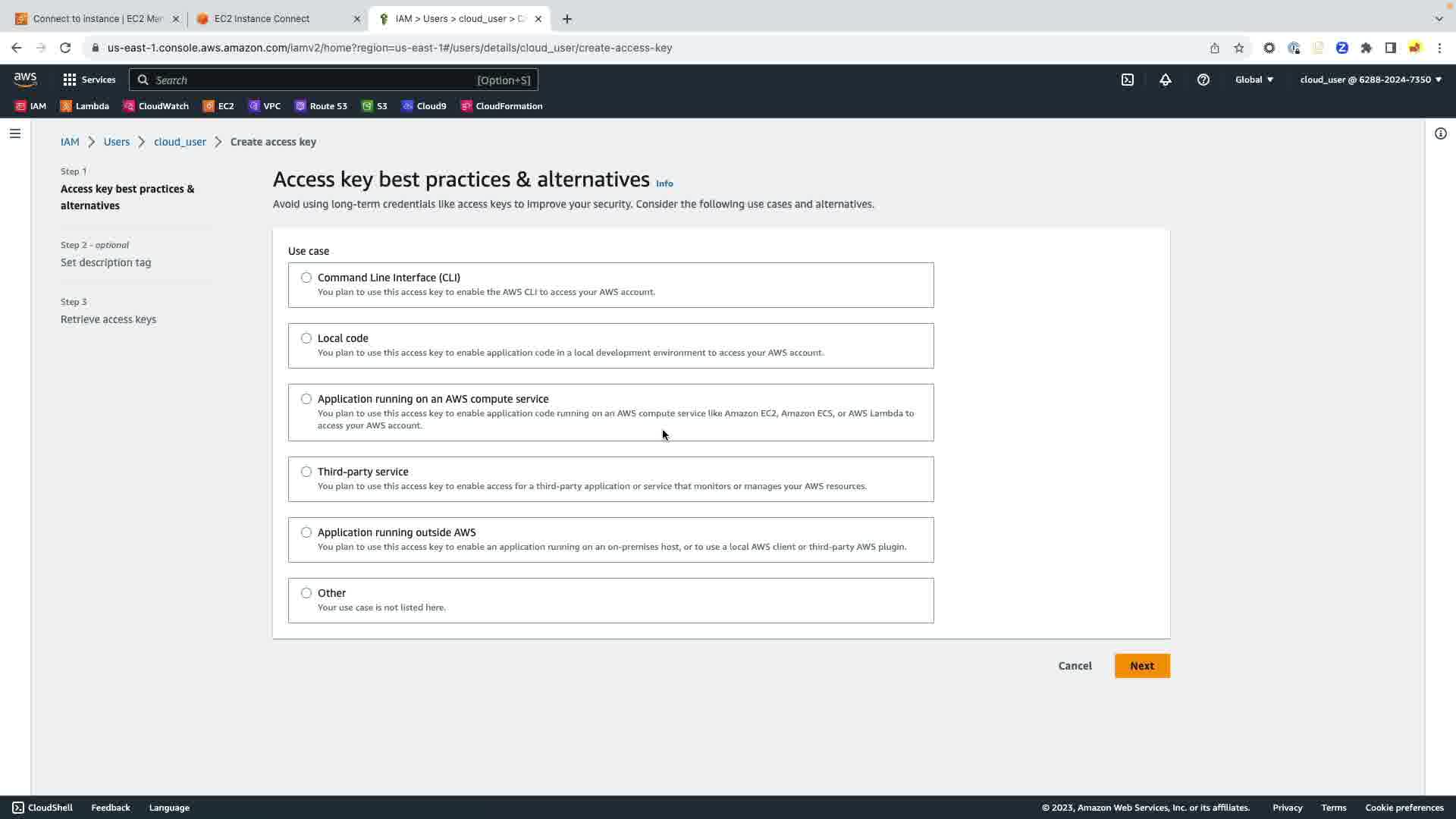This screenshot has width=1456, height=819.
Task: Click the help question mark icon
Action: [x=1203, y=80]
